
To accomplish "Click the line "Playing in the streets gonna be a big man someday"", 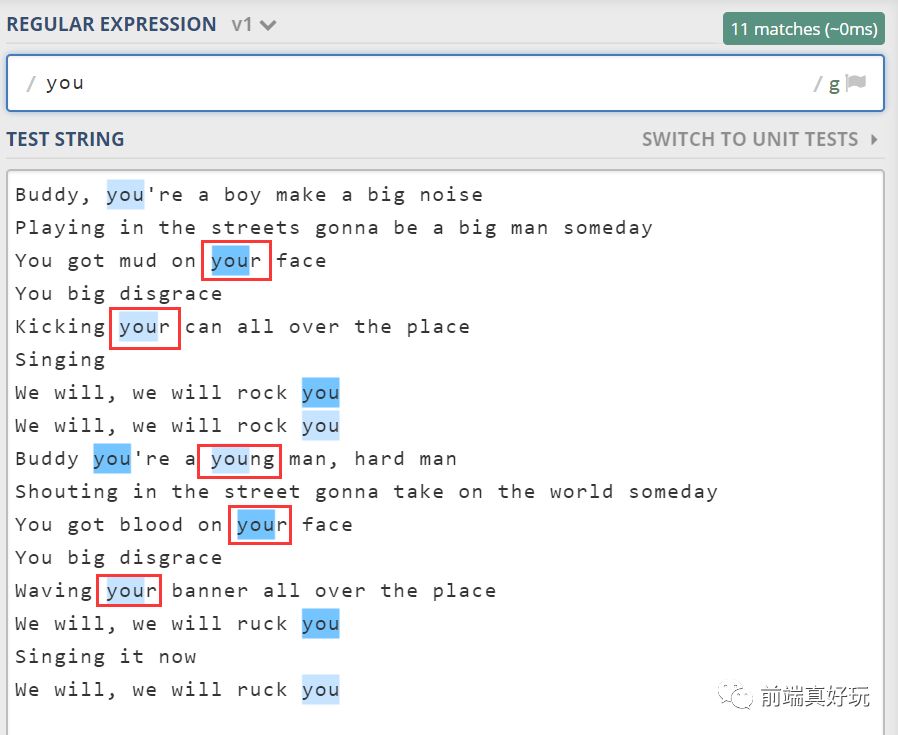I will coord(334,228).
